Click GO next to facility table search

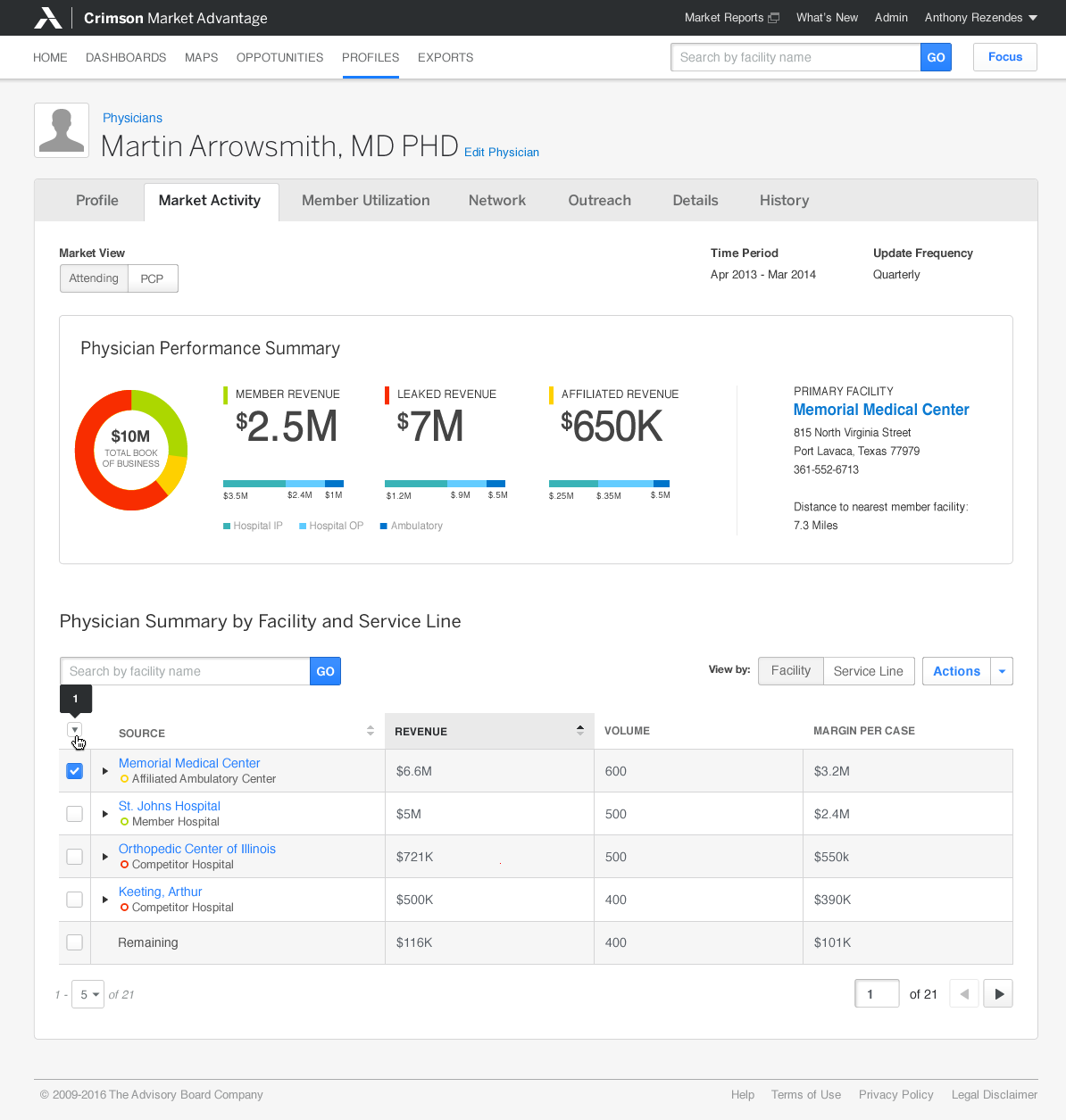click(325, 671)
